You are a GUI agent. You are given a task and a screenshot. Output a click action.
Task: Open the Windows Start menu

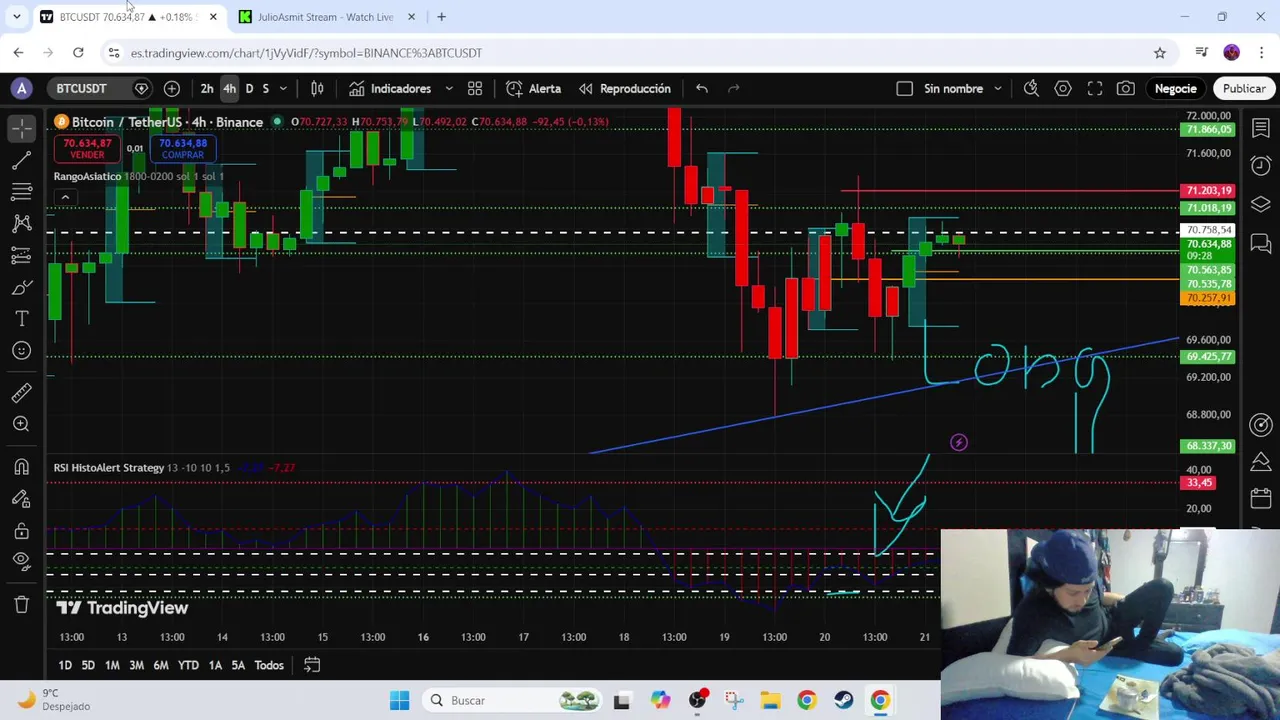399,701
